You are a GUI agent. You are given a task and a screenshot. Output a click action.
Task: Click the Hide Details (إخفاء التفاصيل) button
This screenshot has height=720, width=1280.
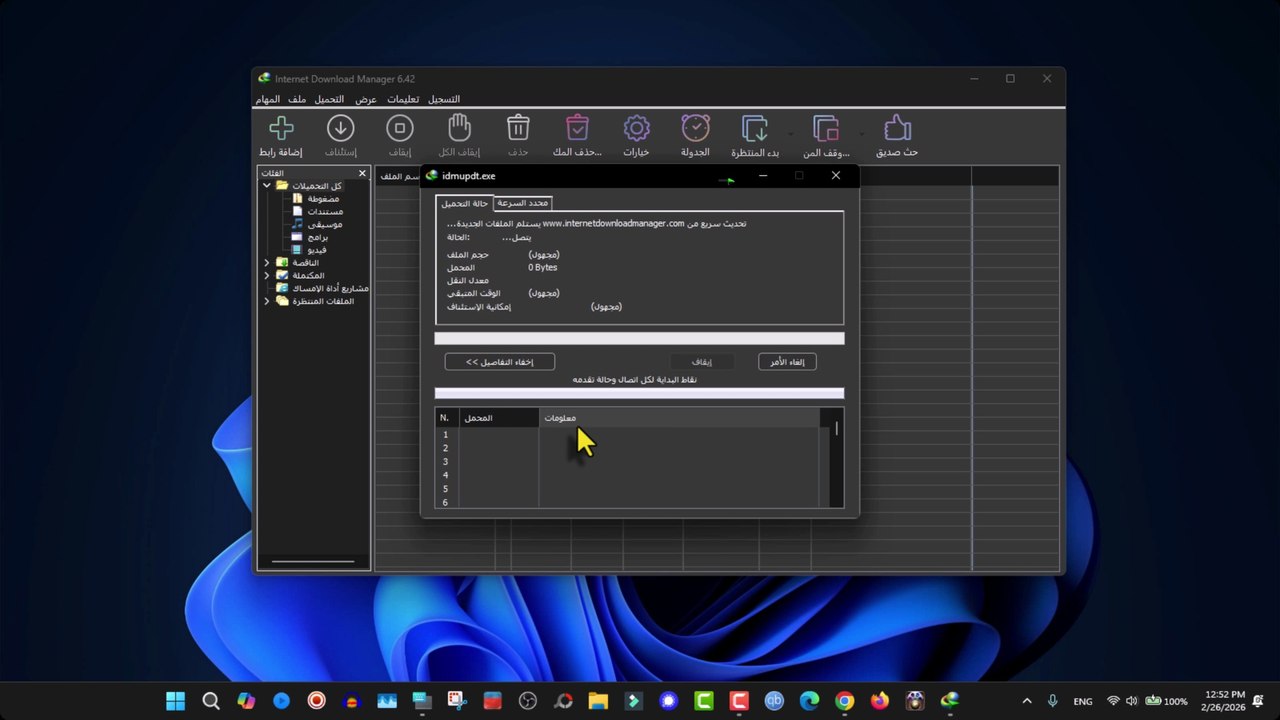pos(499,362)
